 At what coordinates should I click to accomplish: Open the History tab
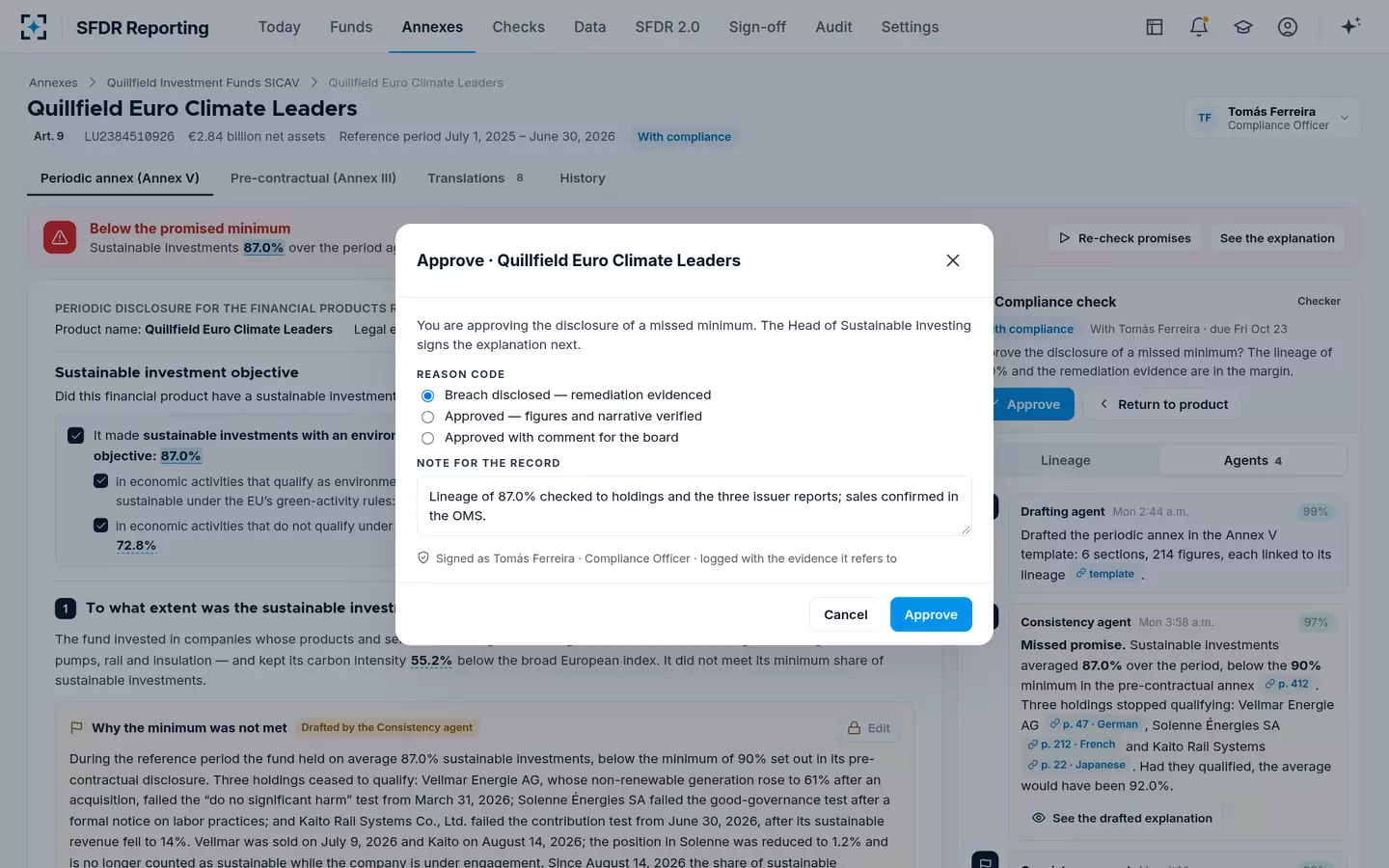pos(583,178)
